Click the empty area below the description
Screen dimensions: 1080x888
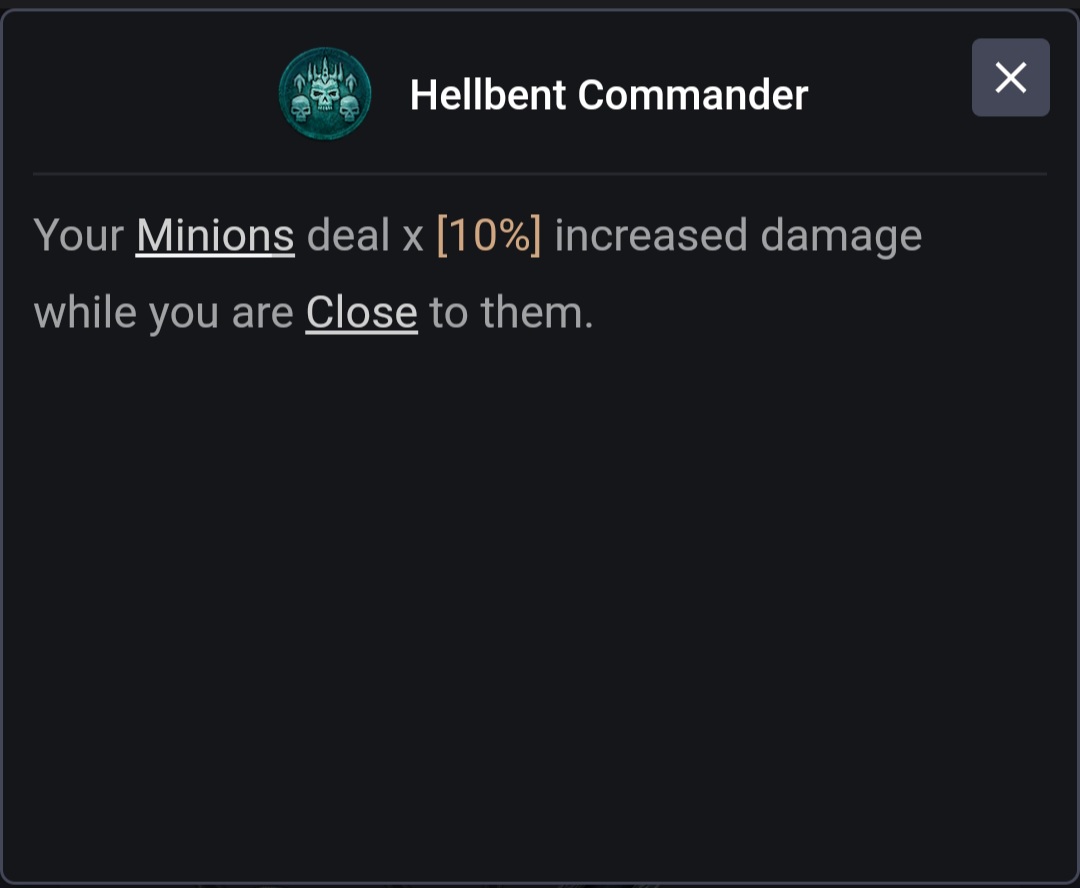click(540, 600)
